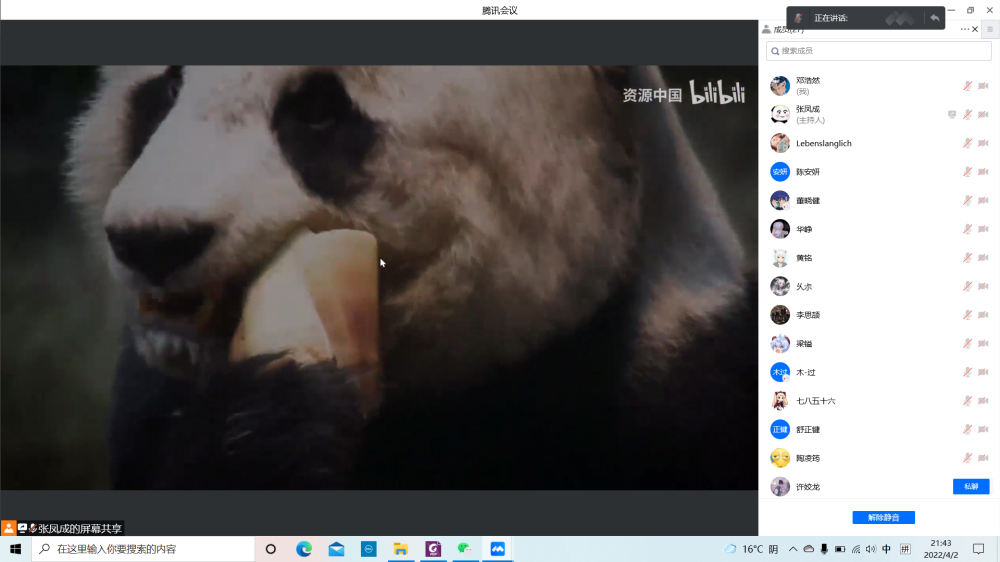The width and height of the screenshot is (1000, 562).
Task: Click the muted microphone icon for 邓浩然
Action: pos(967,86)
